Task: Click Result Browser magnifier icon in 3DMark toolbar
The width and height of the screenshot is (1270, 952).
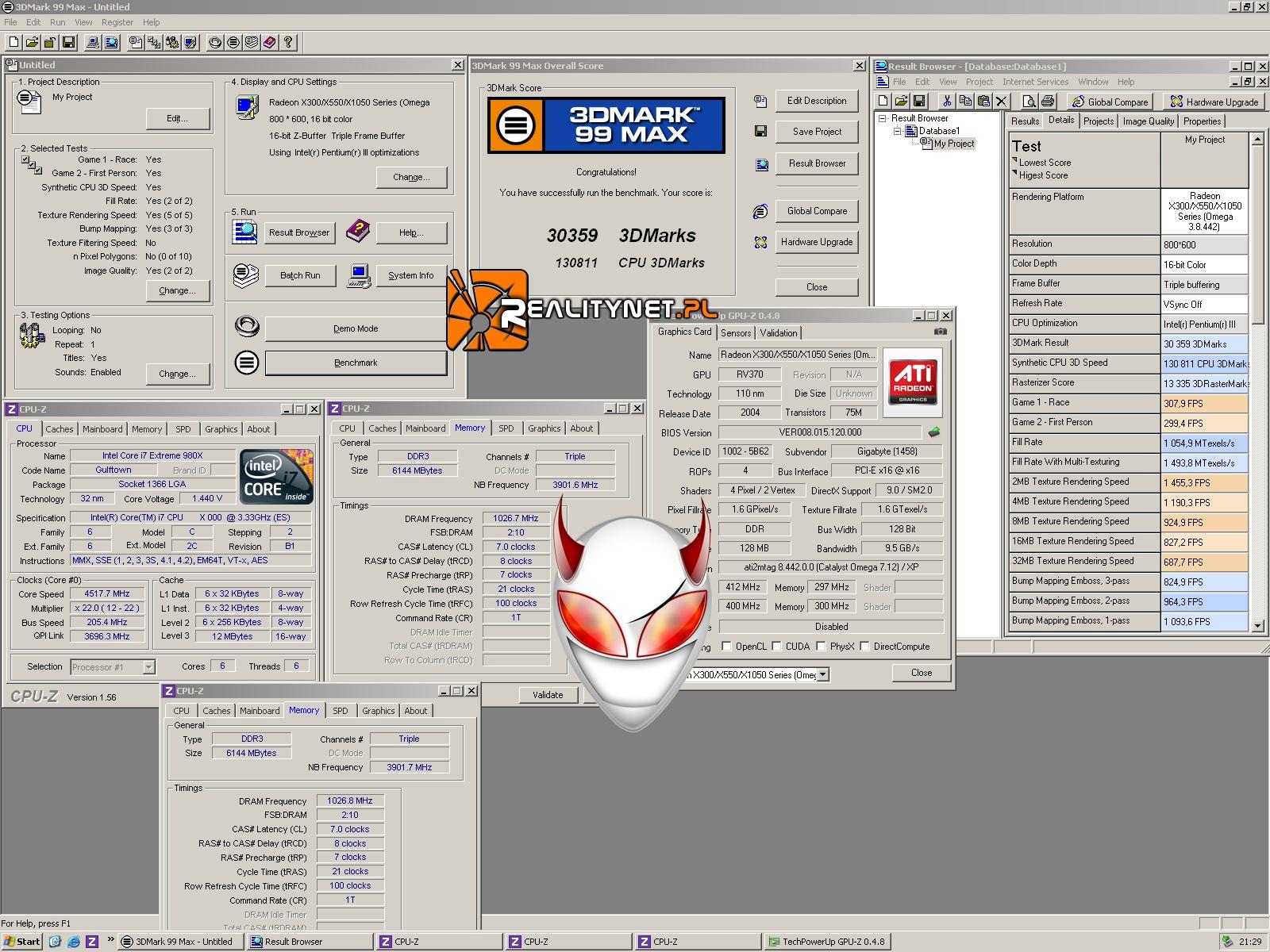Action: click(110, 42)
